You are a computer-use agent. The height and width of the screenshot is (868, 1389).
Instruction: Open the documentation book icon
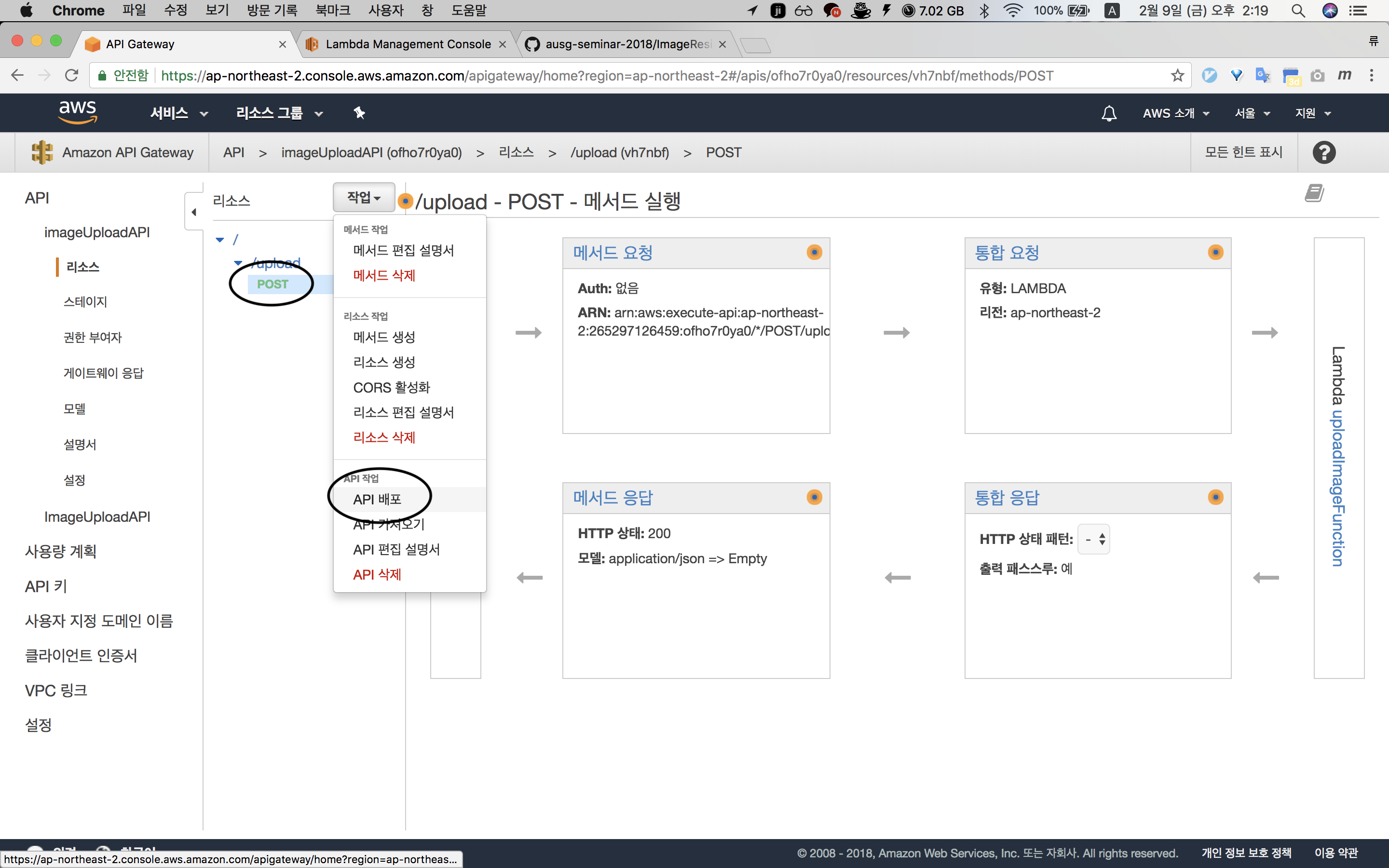[x=1314, y=193]
